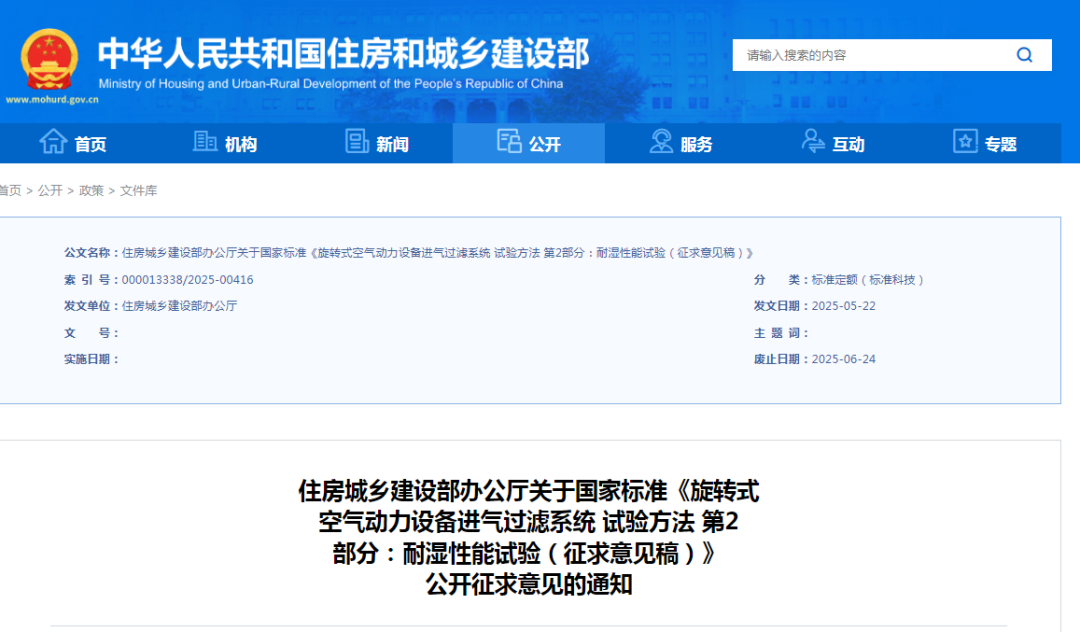
Task: Click the 文号 field label
Action: 92,333
